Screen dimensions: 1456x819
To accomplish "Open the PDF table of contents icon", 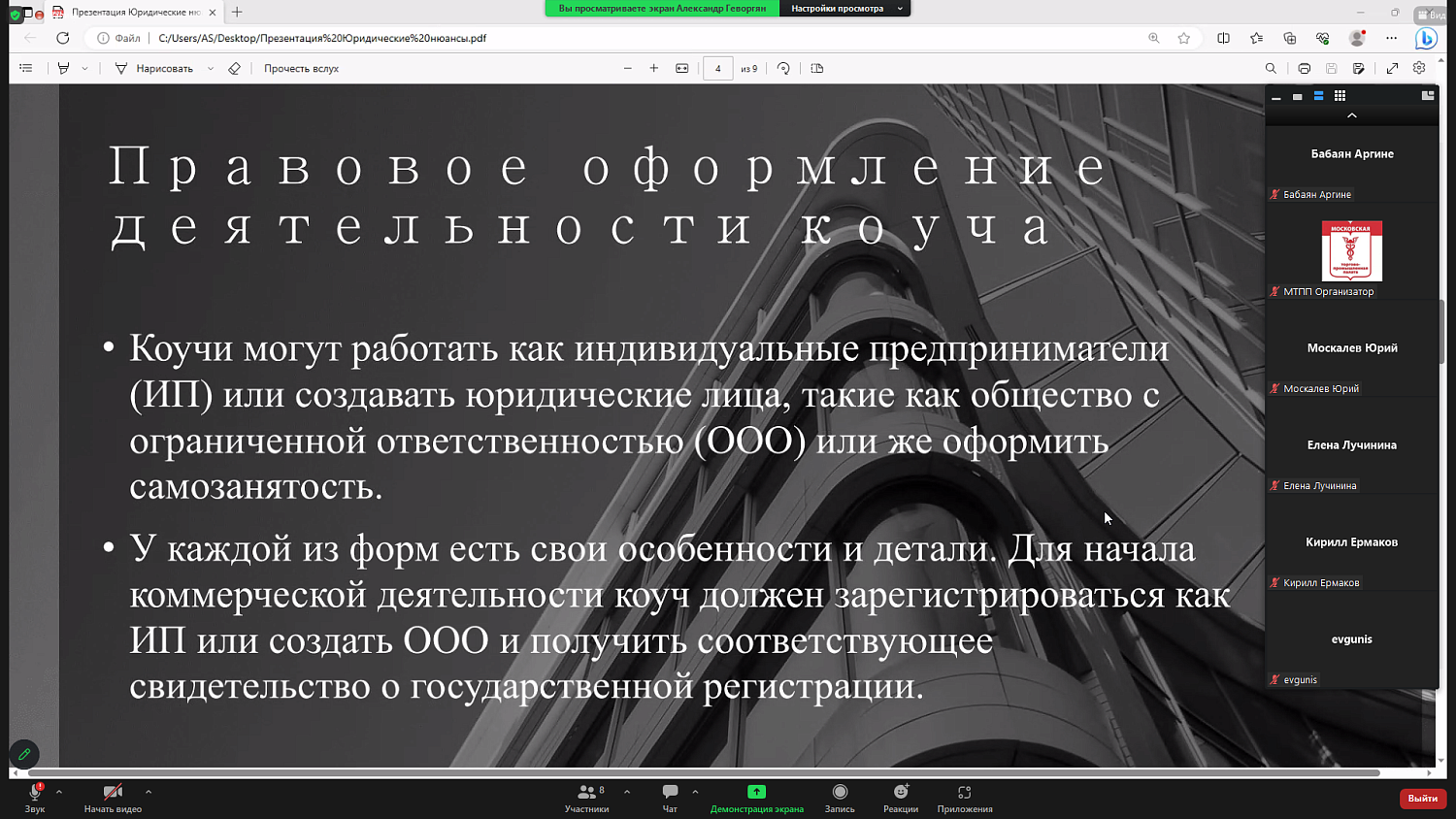I will 26,68.
